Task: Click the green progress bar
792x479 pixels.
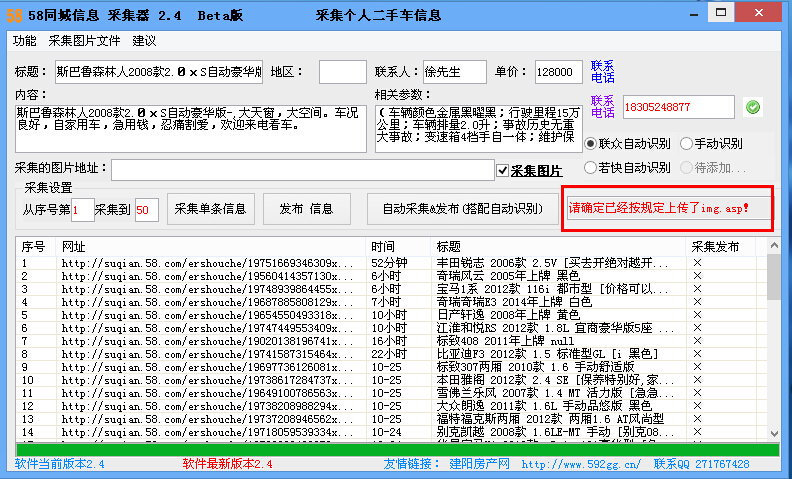Action: (x=396, y=450)
